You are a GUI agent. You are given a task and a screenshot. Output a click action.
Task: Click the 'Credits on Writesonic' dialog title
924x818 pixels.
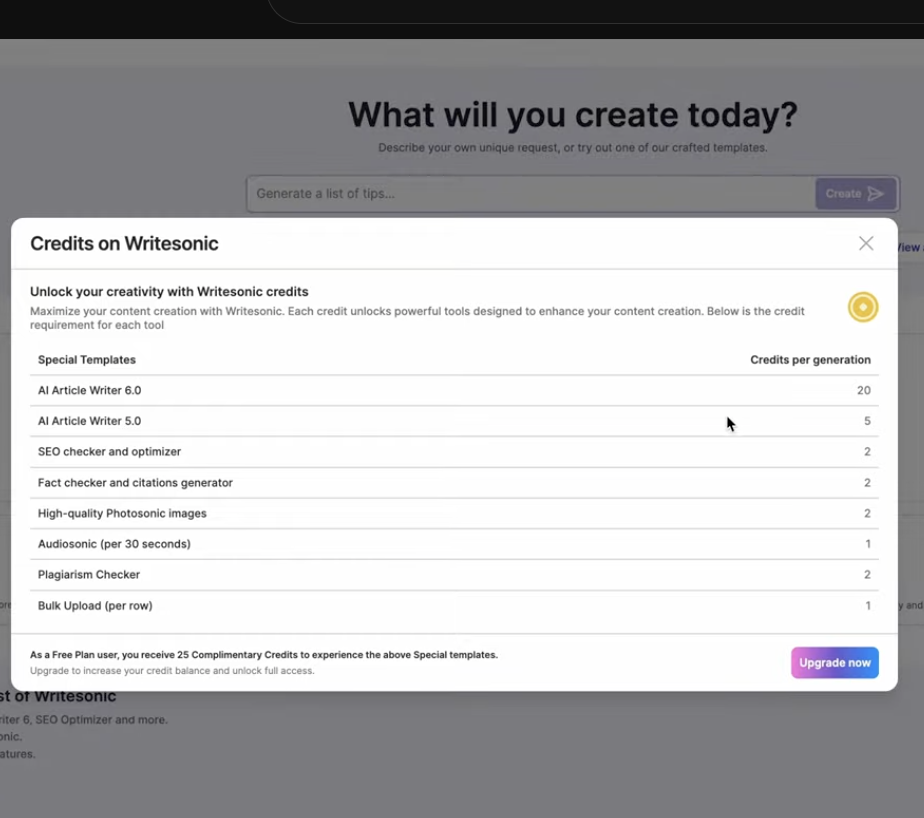pos(124,243)
